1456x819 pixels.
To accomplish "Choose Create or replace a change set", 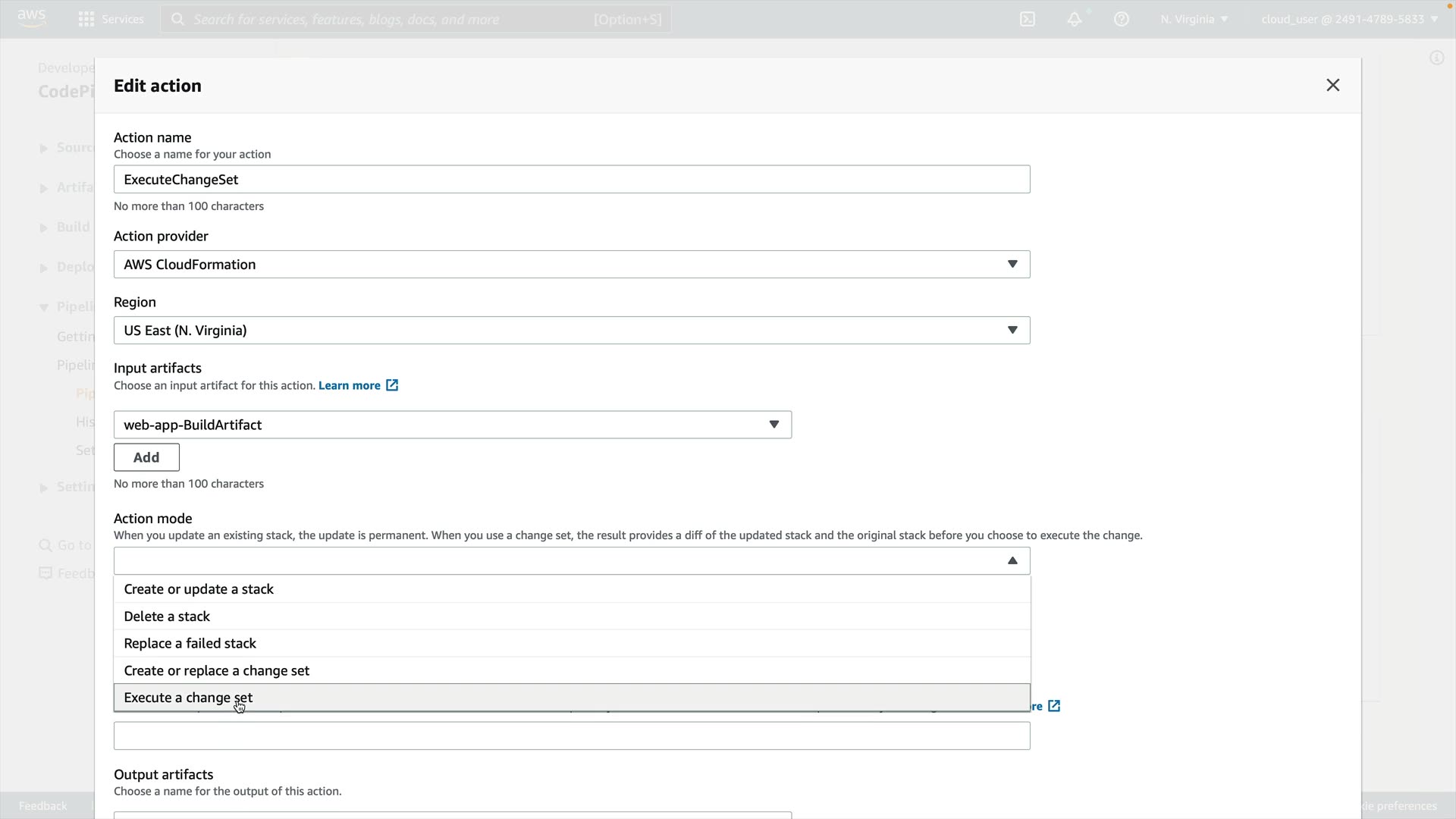I will (x=216, y=670).
